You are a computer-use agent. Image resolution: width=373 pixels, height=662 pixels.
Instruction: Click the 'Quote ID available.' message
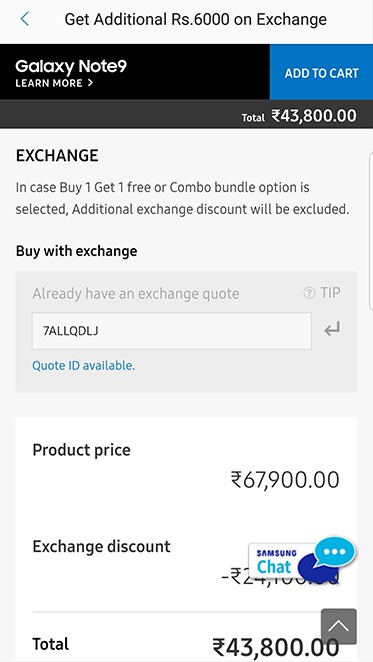(84, 366)
